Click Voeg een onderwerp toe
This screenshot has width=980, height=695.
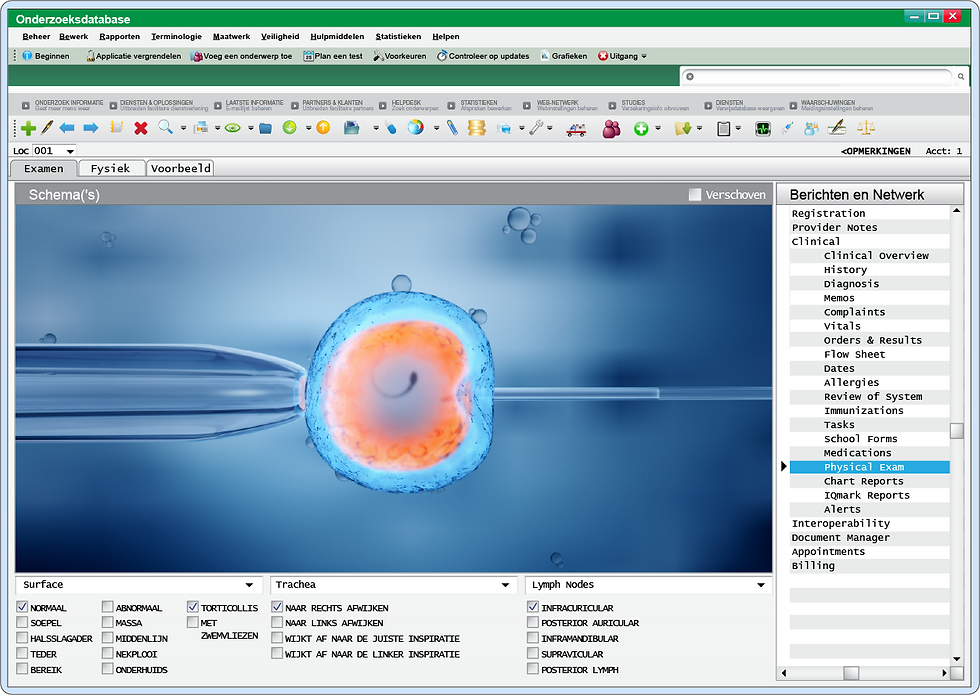coord(242,56)
